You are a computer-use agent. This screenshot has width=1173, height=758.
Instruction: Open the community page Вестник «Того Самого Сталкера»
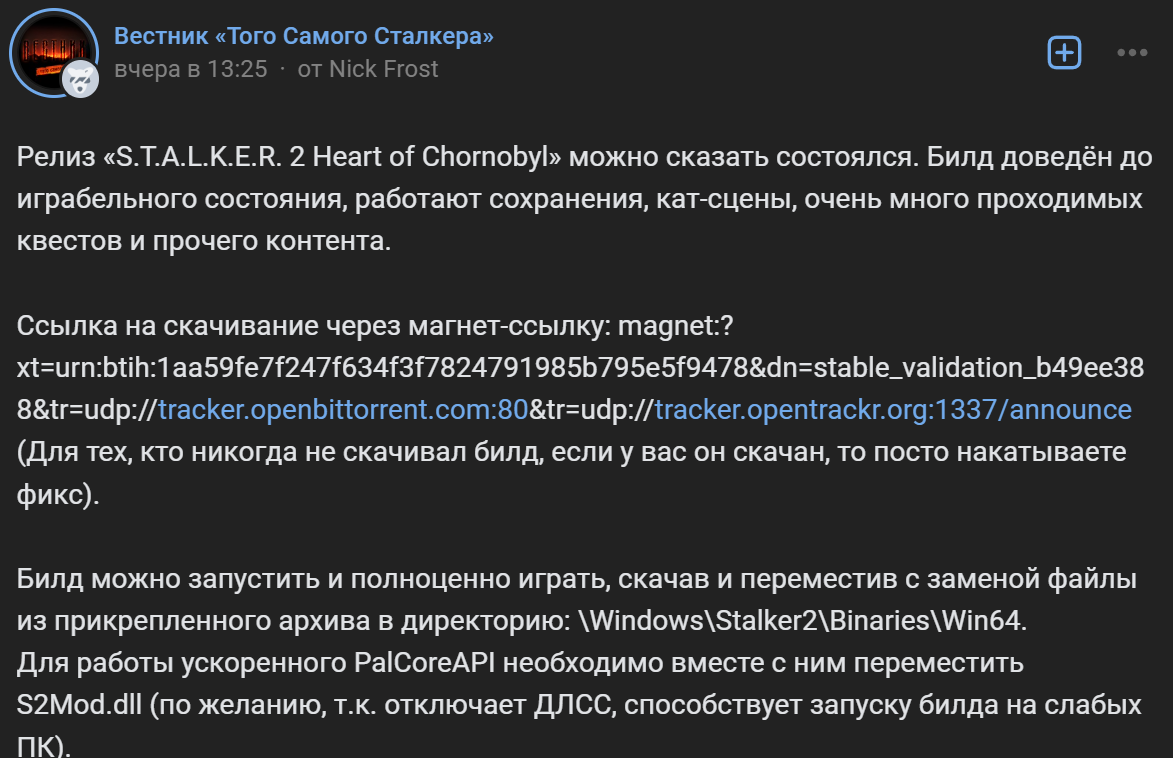(x=303, y=37)
